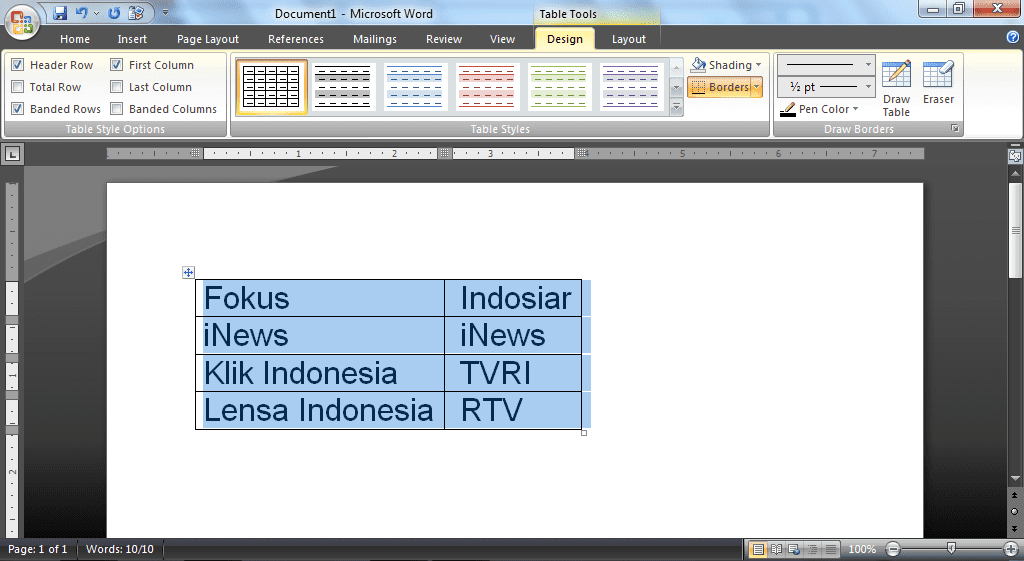Screen dimensions: 1024x561
Task: Open Draw Borders dialog launcher
Action: [x=955, y=129]
